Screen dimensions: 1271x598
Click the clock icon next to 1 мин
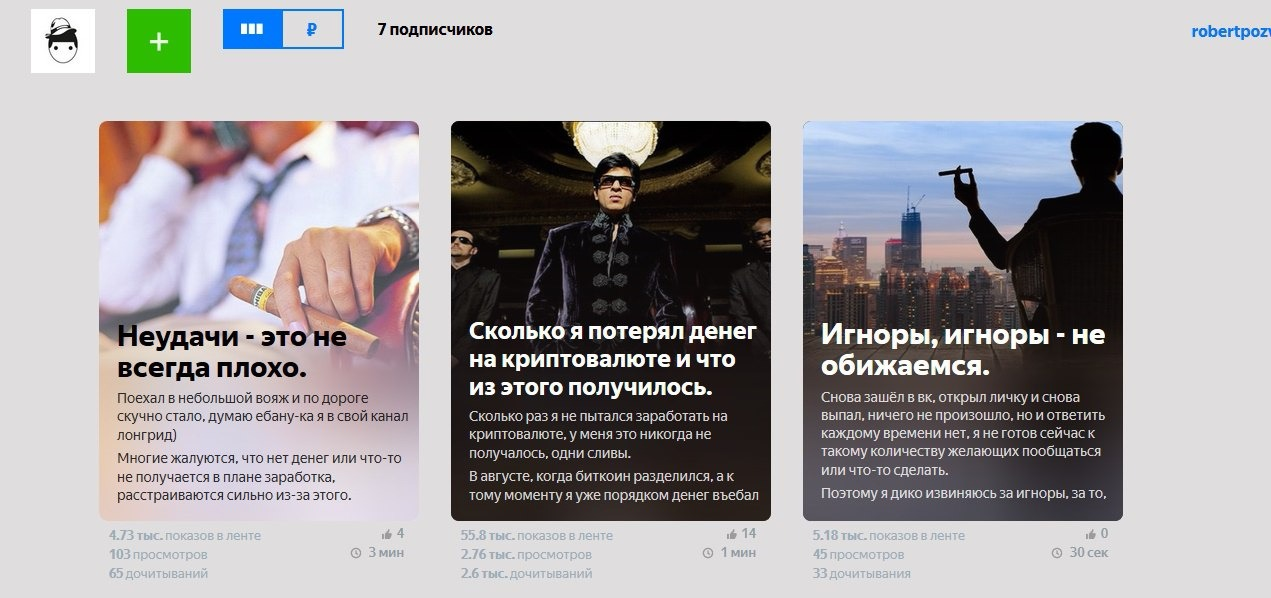(x=708, y=553)
